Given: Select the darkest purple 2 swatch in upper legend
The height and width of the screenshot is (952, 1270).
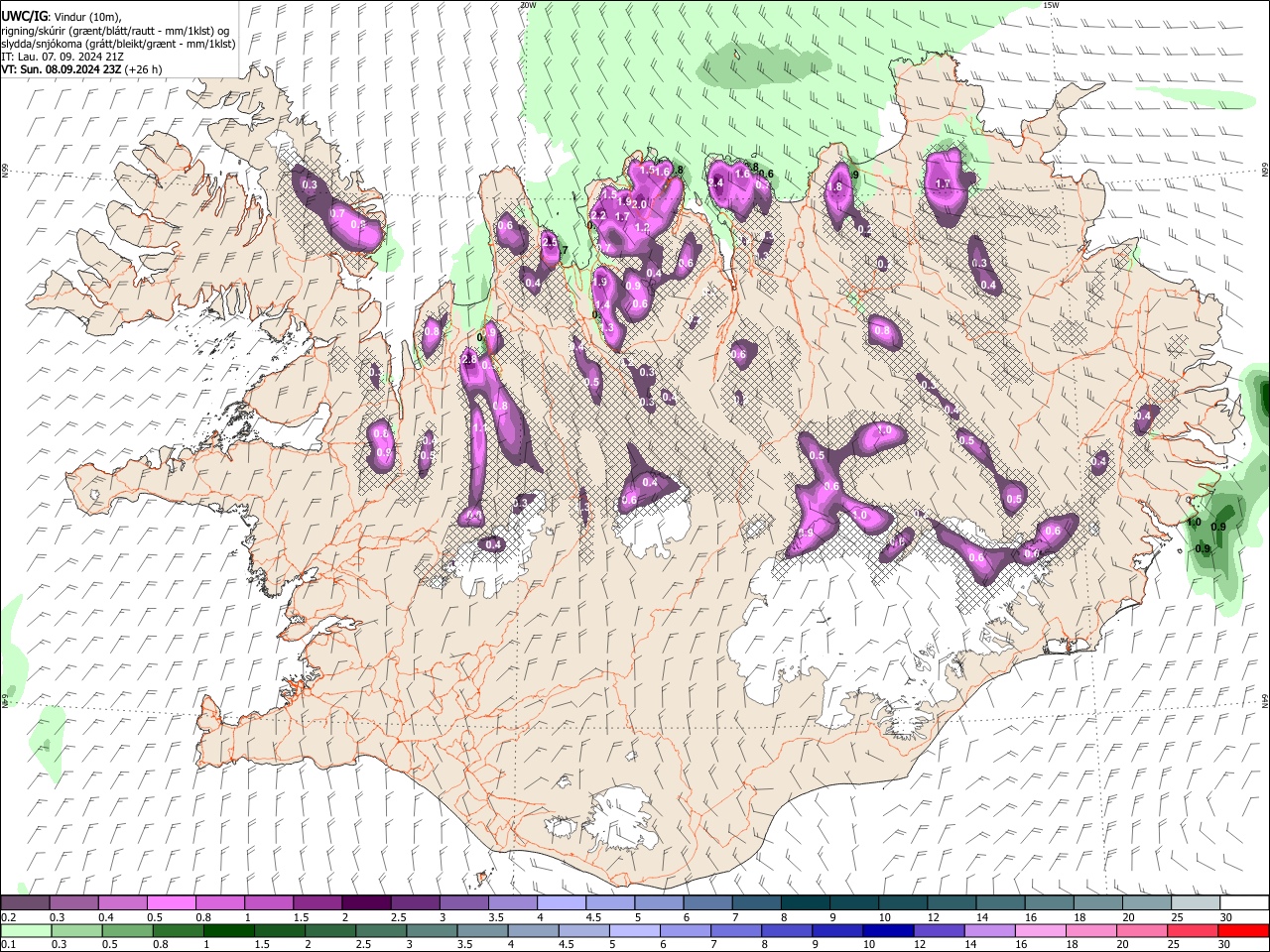Looking at the screenshot, I should point(365,903).
